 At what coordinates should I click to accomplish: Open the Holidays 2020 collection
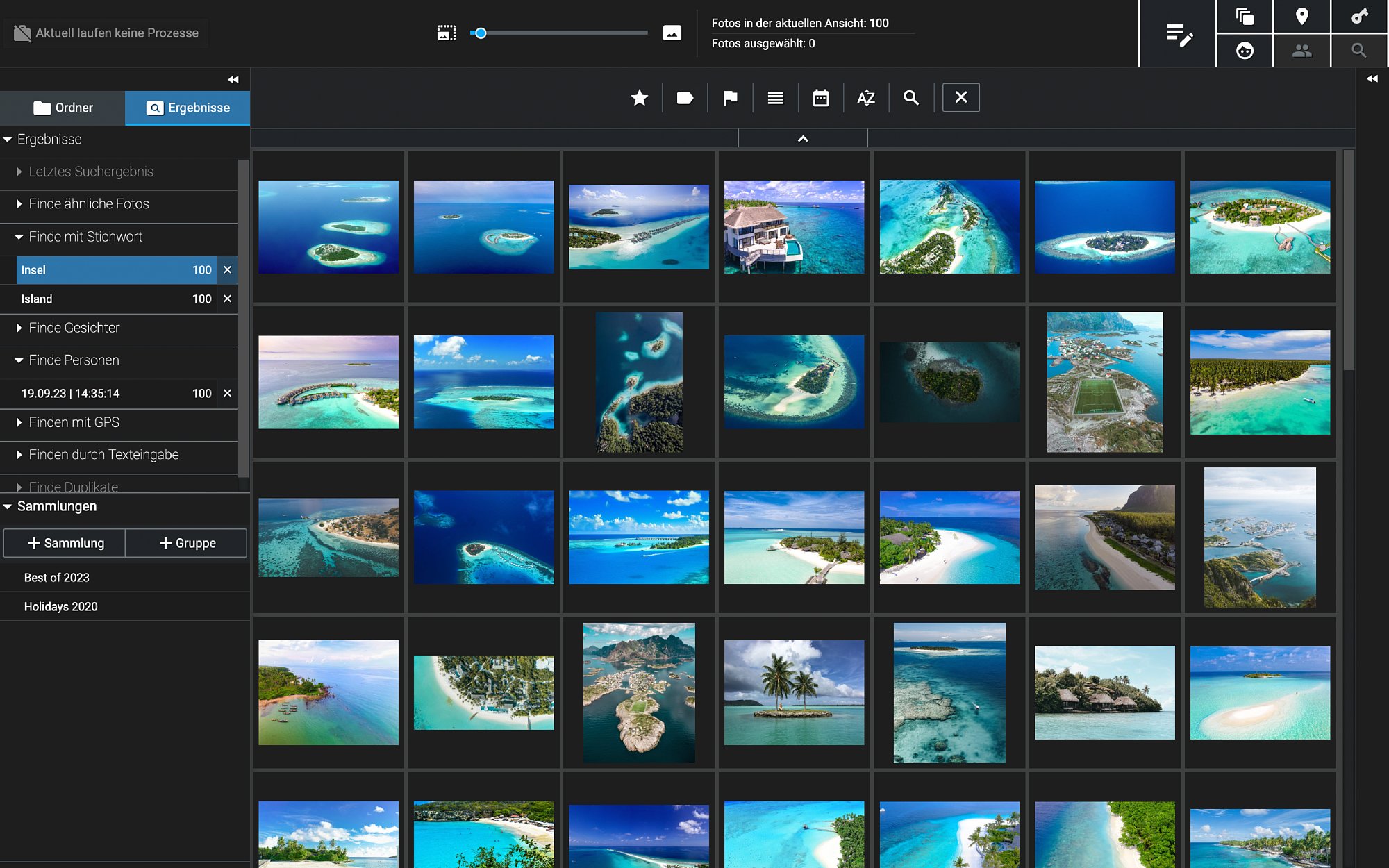[x=125, y=607]
